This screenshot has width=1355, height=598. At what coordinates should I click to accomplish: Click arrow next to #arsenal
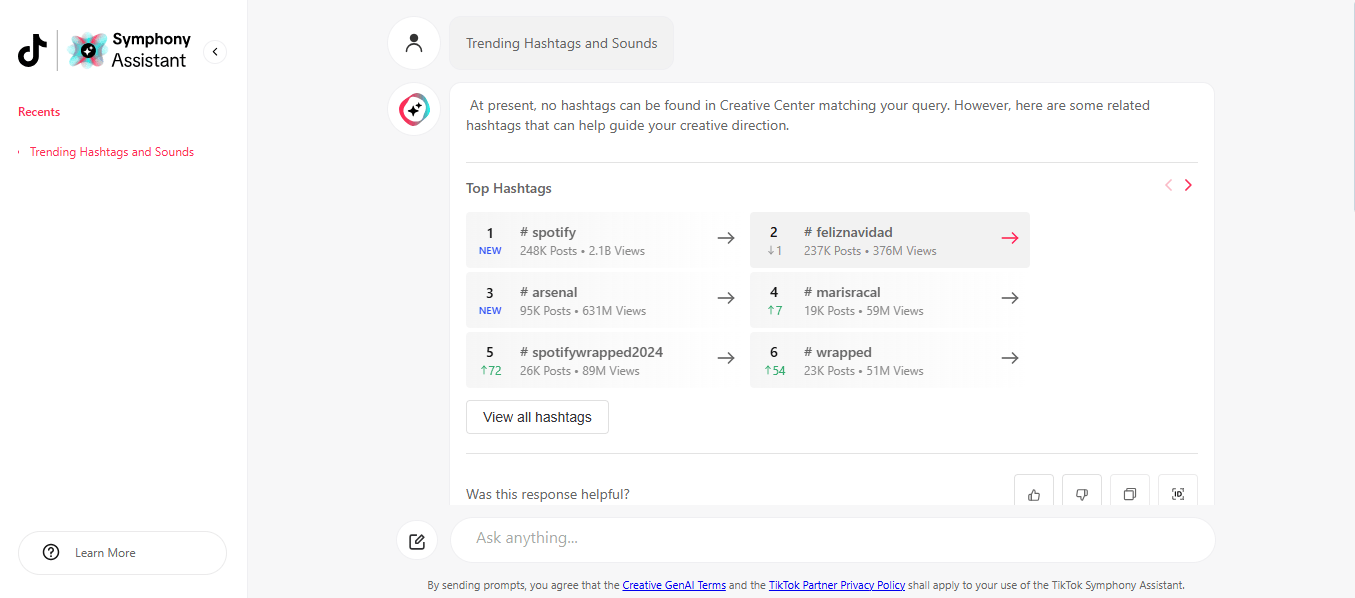(x=726, y=298)
